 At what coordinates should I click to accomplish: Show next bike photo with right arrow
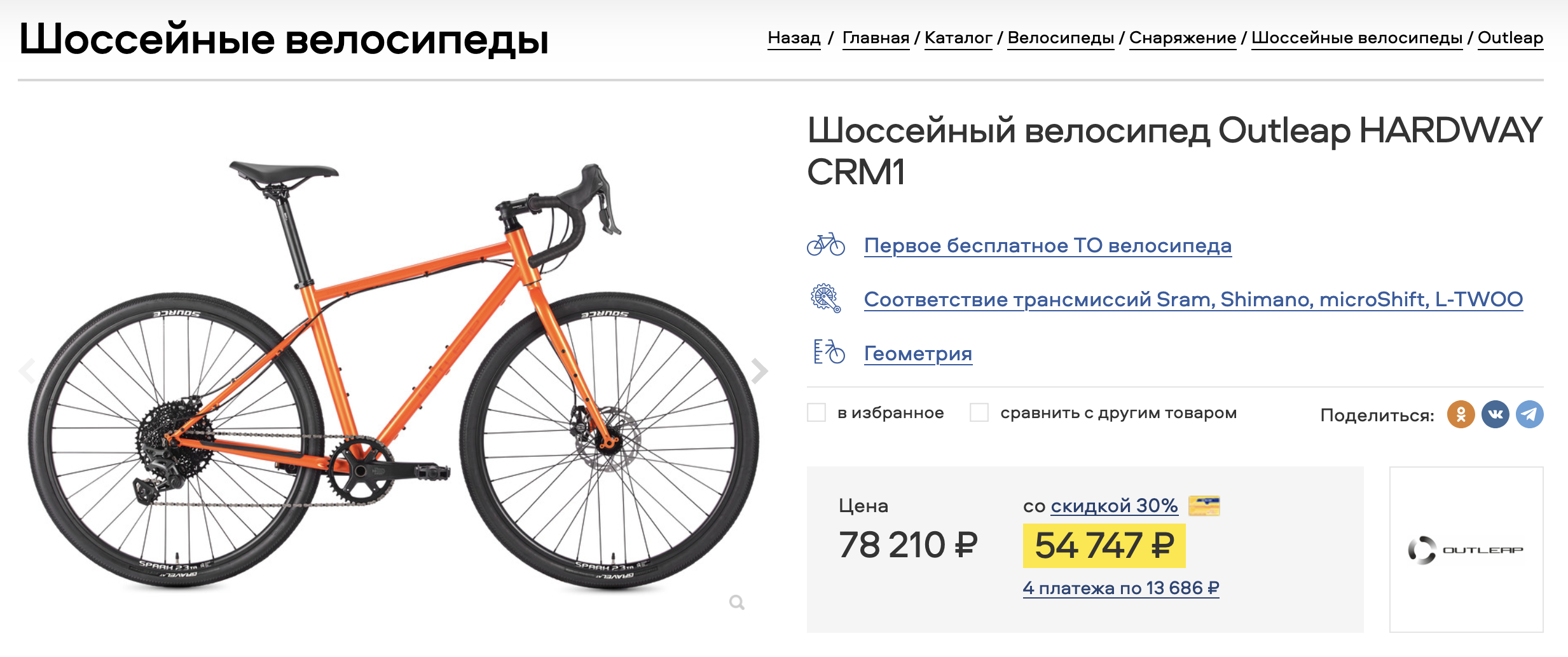(x=759, y=370)
